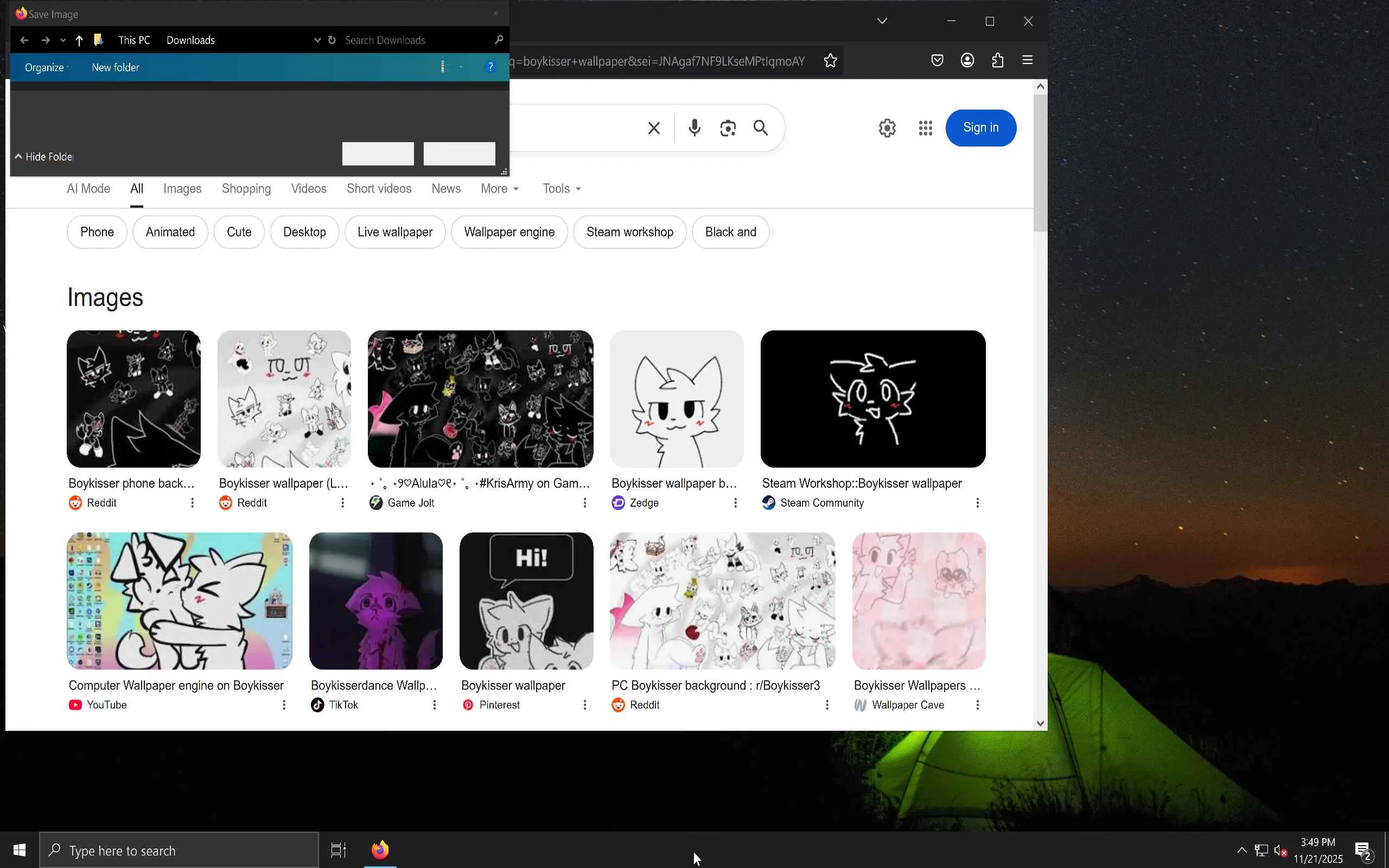
Task: Open Firefox account profile icon
Action: (967, 60)
